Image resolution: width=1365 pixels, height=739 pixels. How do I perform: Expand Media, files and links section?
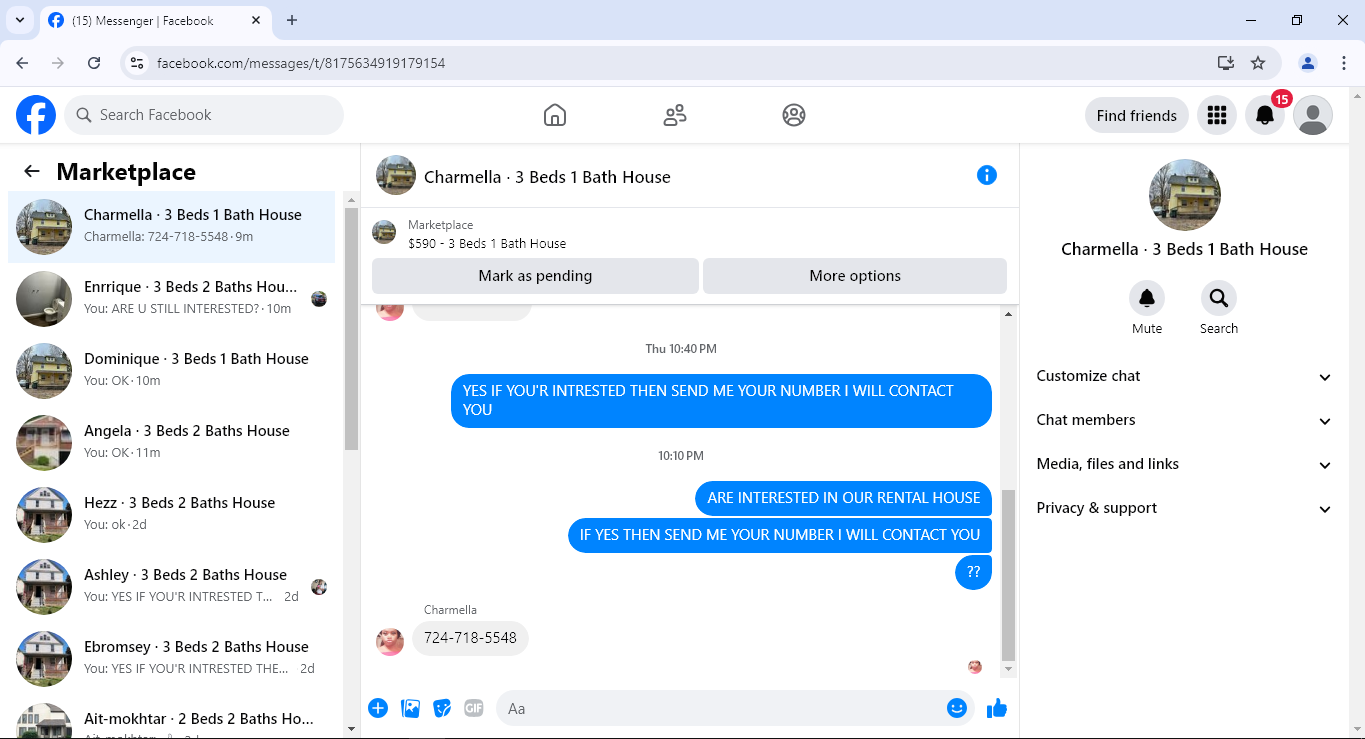[x=1185, y=464]
